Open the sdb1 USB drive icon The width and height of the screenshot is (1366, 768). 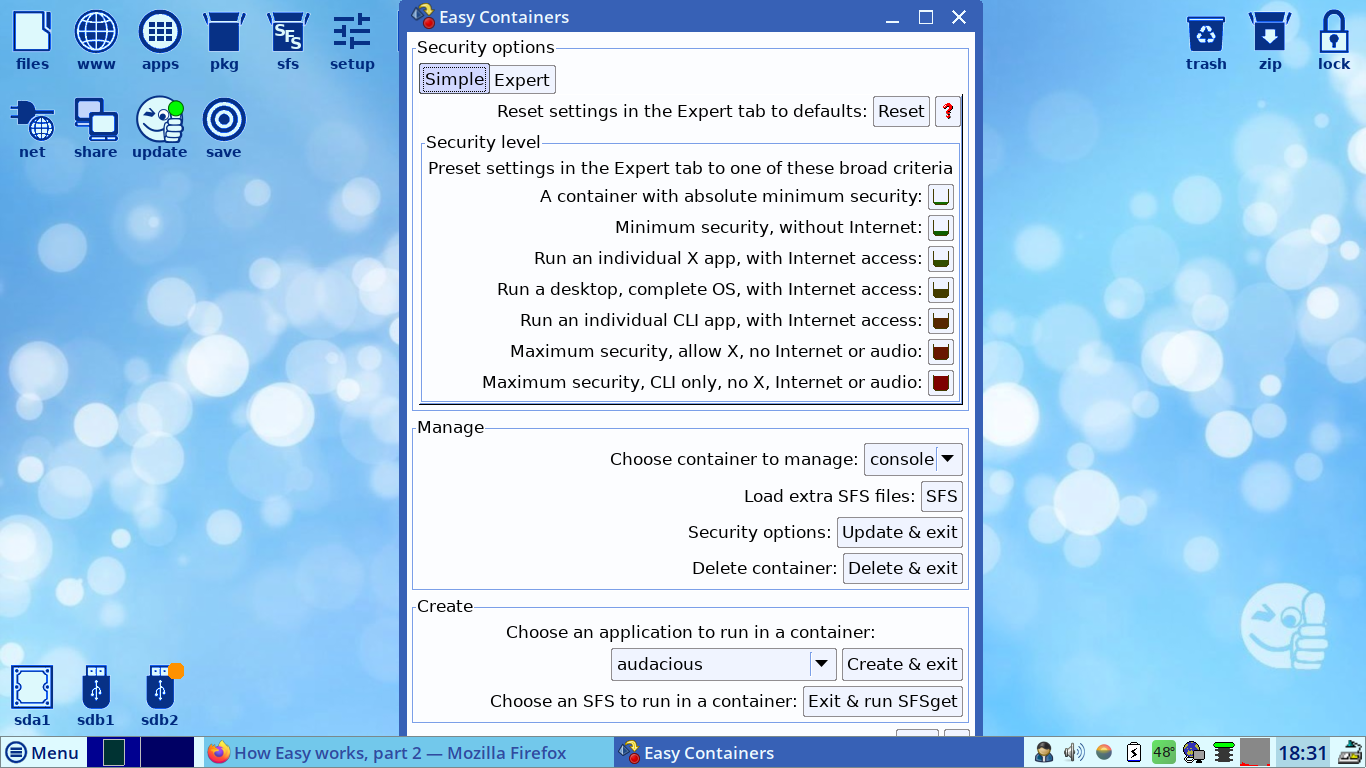point(96,696)
